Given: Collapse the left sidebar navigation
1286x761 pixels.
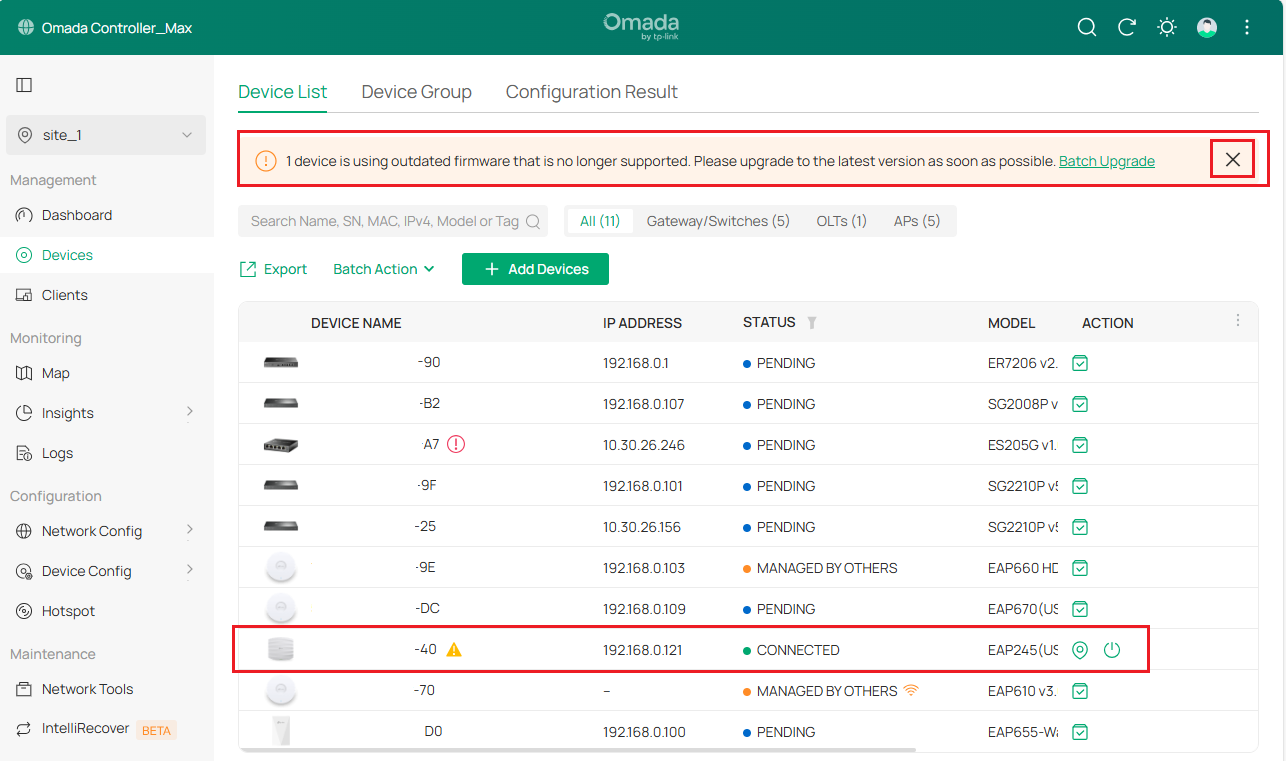Looking at the screenshot, I should (24, 84).
